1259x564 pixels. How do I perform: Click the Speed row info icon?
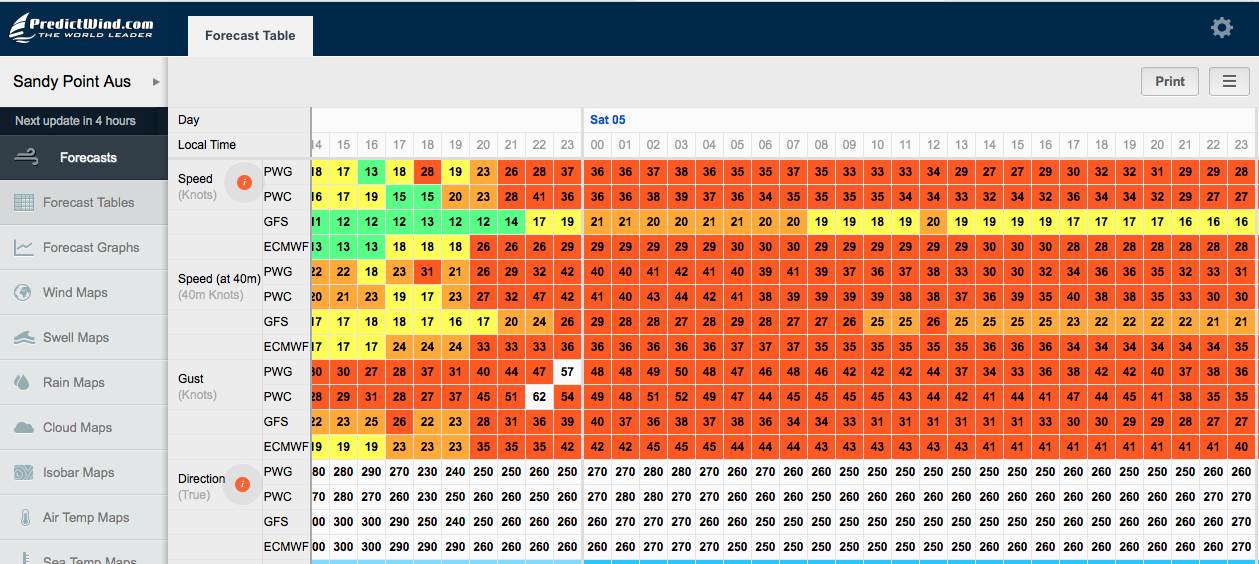point(243,182)
